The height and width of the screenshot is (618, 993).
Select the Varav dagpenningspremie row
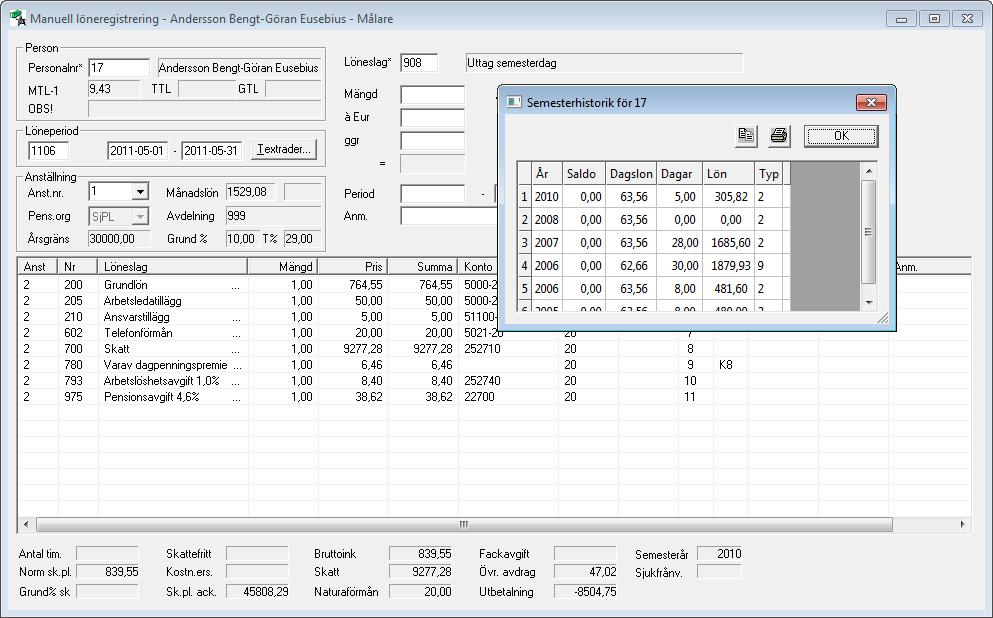pyautogui.click(x=494, y=365)
